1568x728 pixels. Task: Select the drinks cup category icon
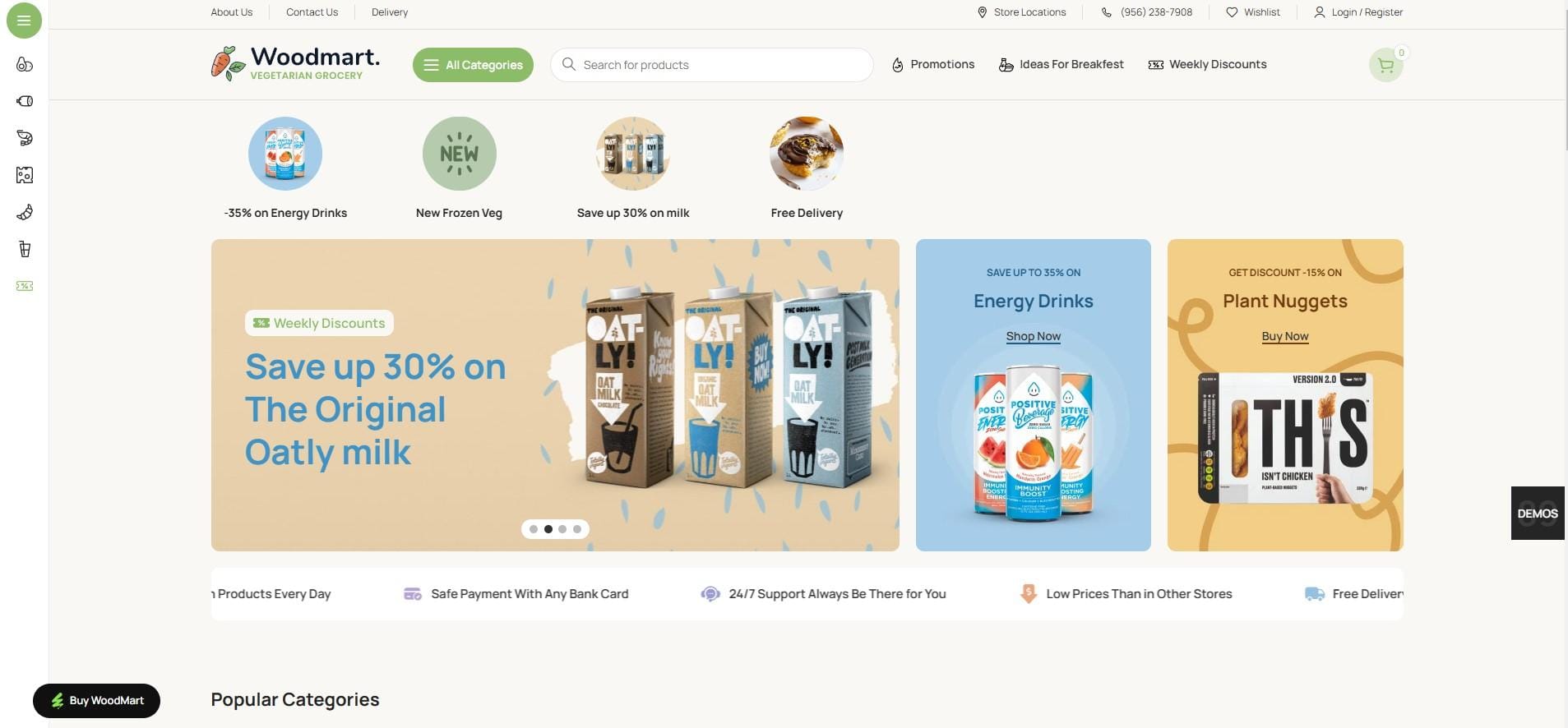[x=25, y=249]
